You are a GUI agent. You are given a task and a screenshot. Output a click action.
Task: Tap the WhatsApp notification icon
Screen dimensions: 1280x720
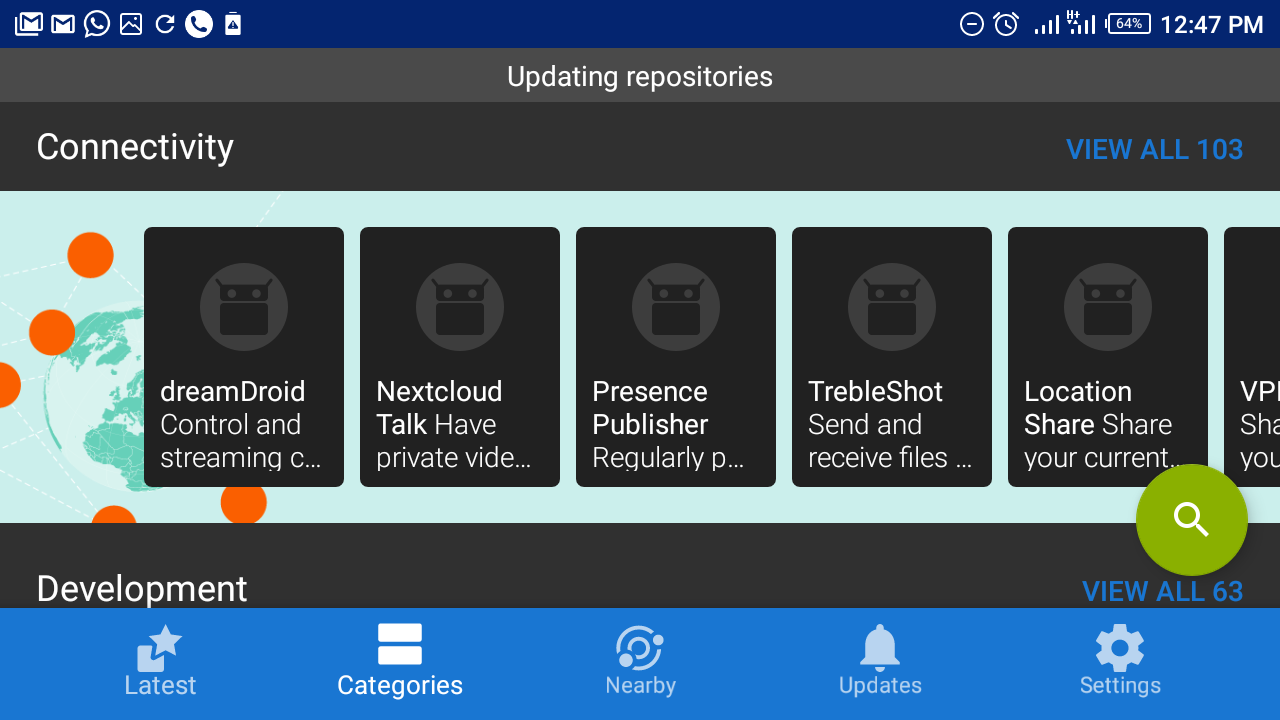(97, 24)
